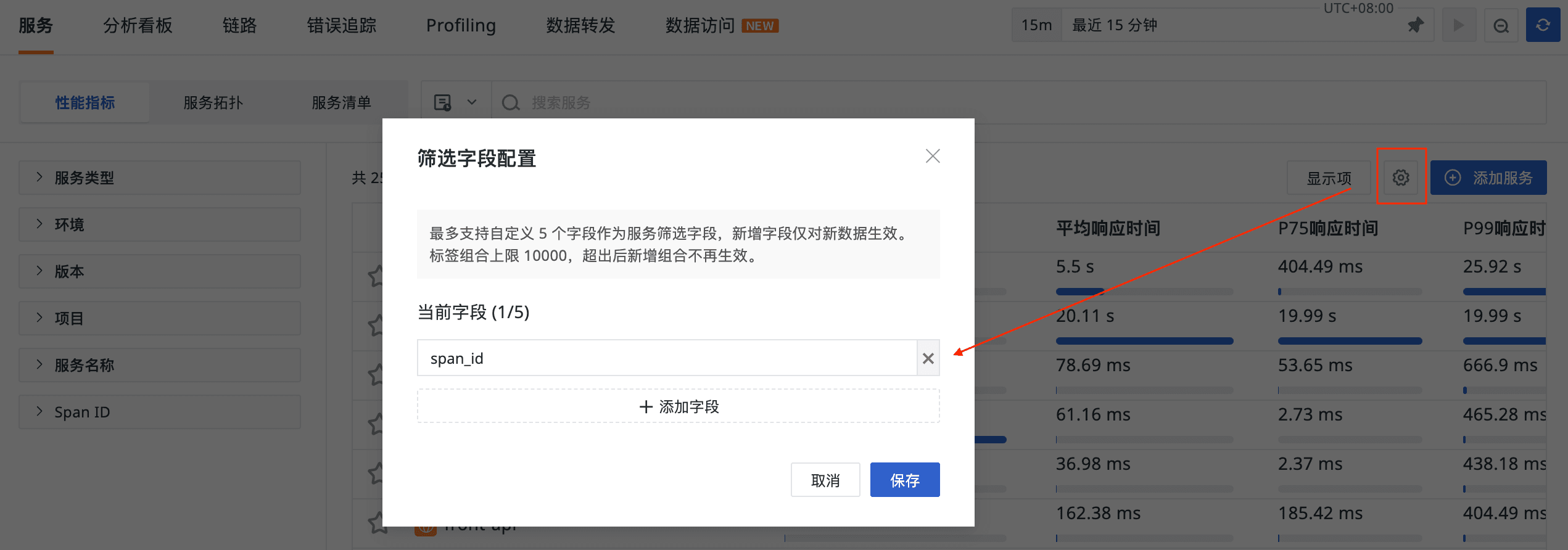Click 添加字段 to add a field
Viewport: 1568px width, 550px height.
pos(678,406)
